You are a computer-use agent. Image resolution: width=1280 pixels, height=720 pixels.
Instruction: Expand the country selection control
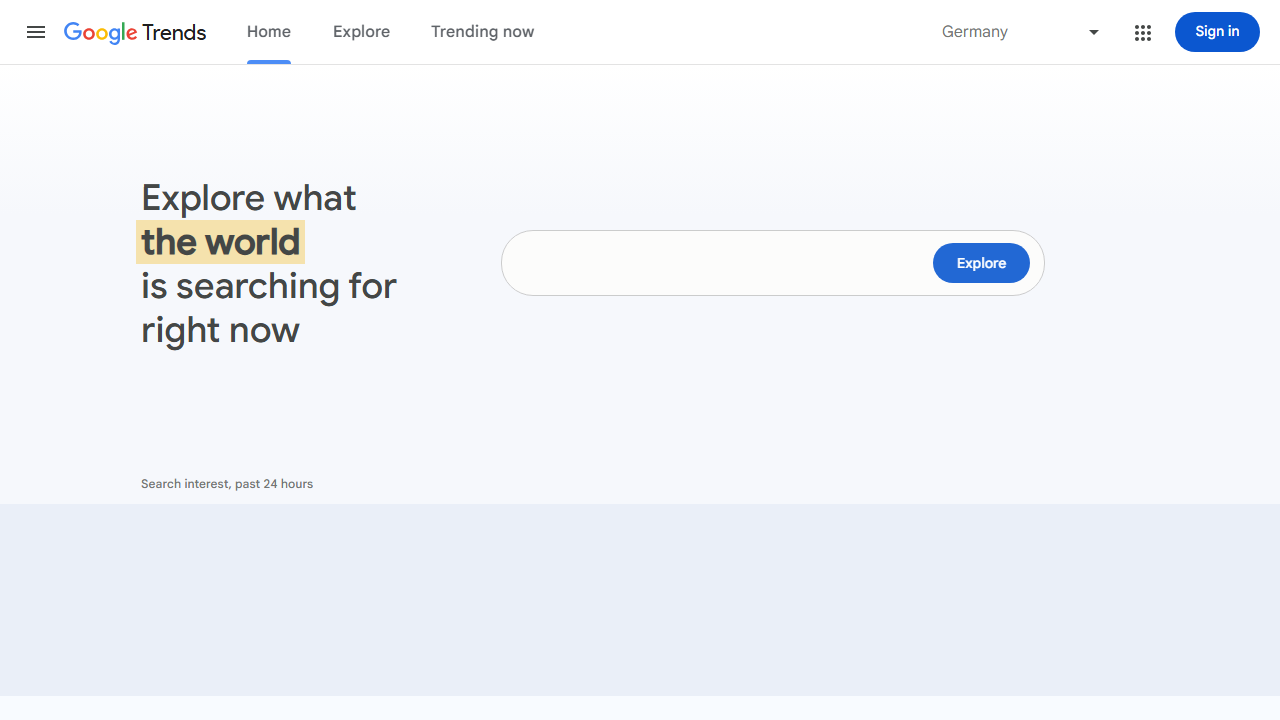(1020, 32)
